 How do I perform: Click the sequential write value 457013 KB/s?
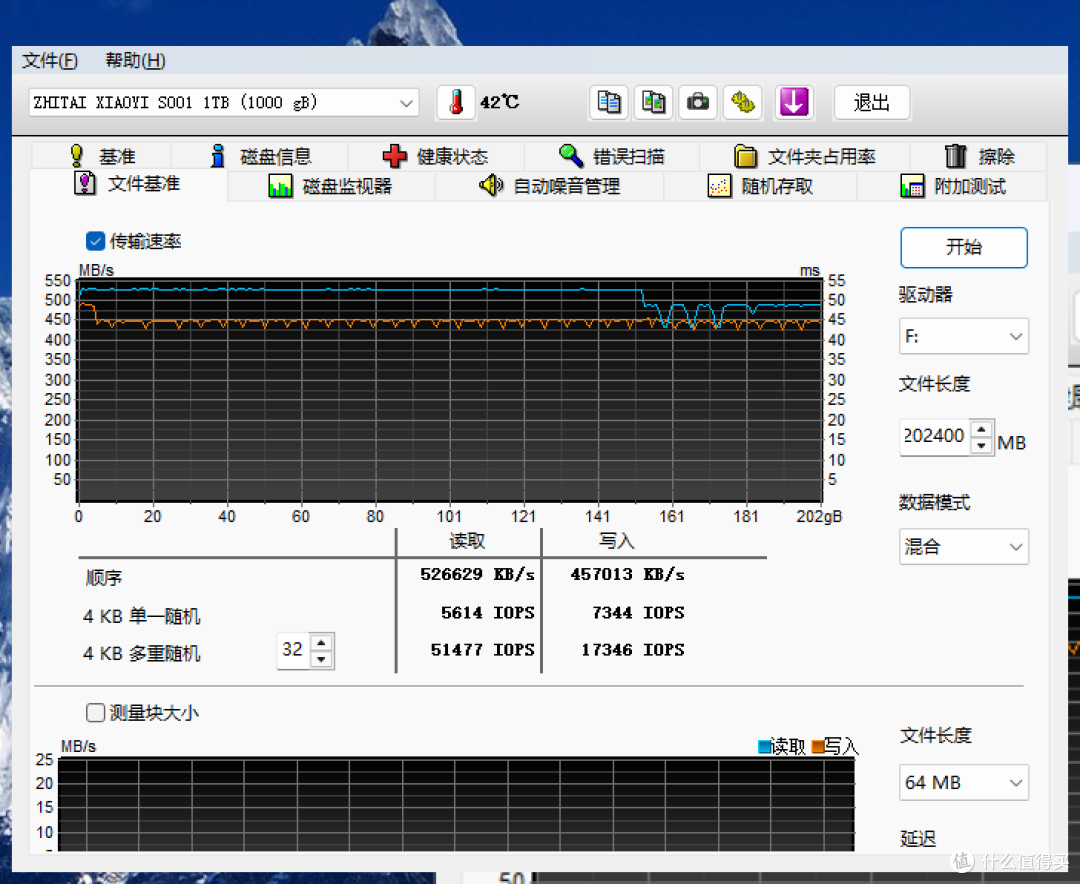pyautogui.click(x=627, y=574)
